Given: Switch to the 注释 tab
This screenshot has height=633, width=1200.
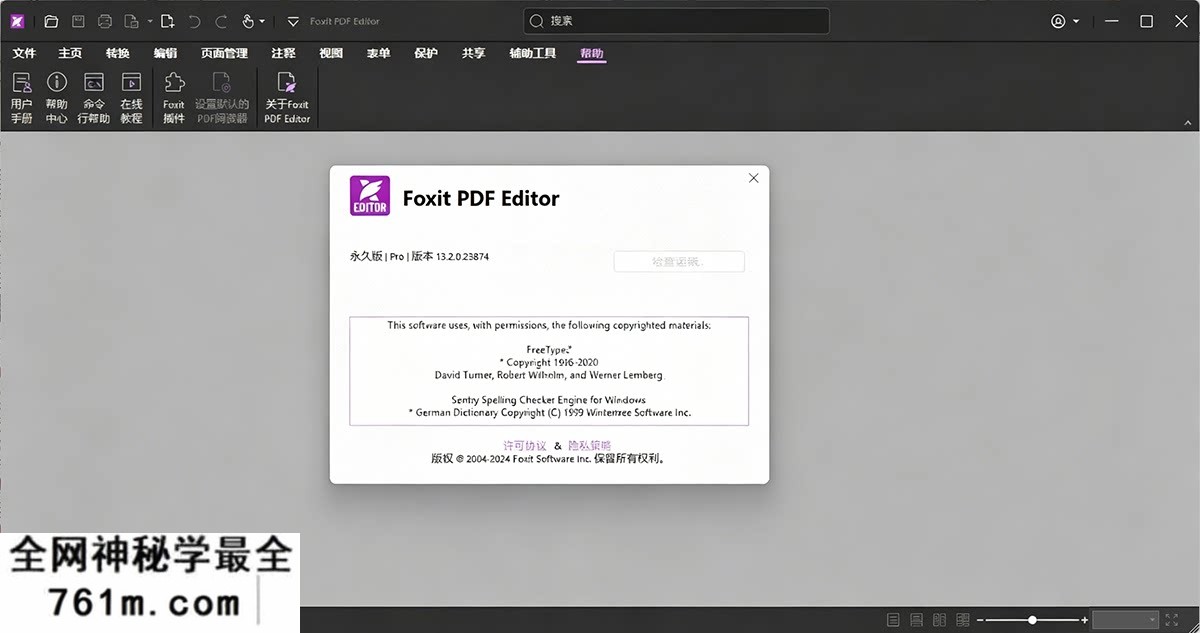Looking at the screenshot, I should [x=283, y=53].
